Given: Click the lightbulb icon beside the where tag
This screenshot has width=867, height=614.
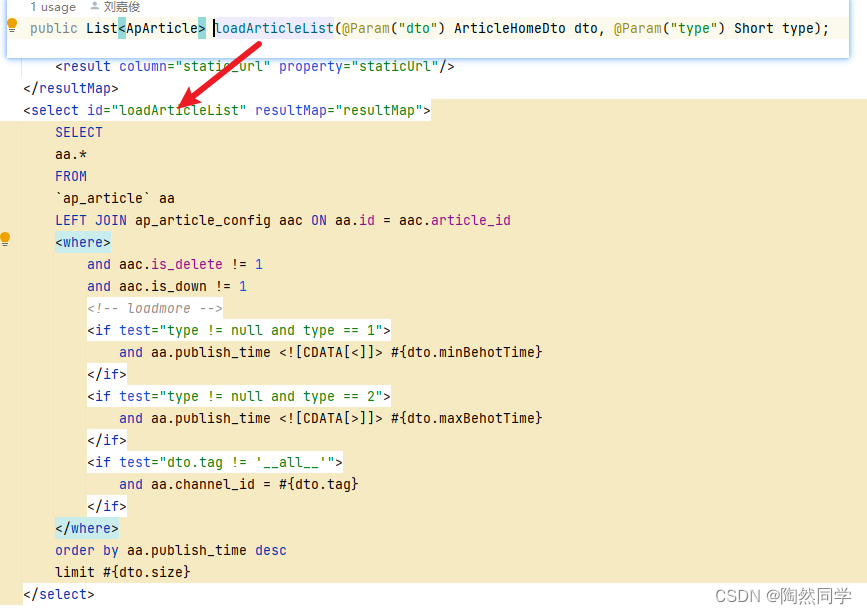Looking at the screenshot, I should [x=5, y=239].
